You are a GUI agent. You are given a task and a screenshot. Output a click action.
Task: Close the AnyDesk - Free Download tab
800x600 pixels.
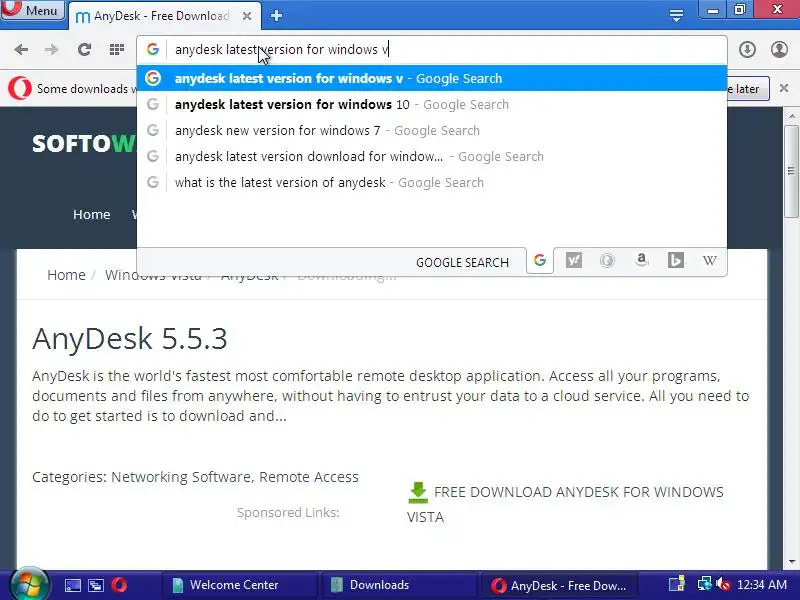pyautogui.click(x=247, y=16)
